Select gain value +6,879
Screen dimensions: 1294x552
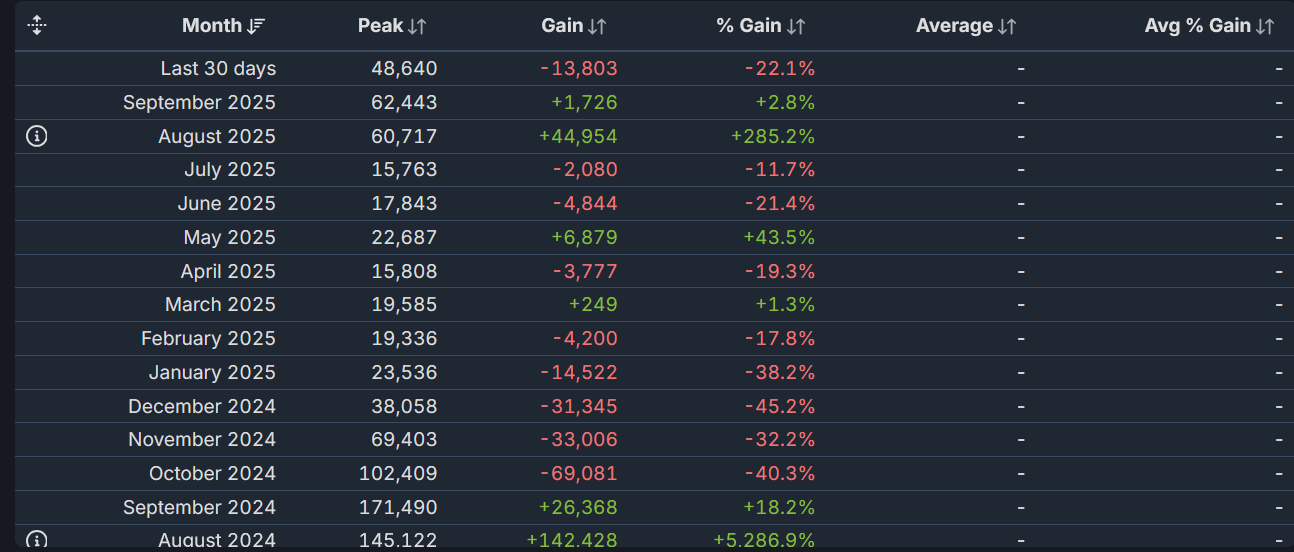[x=584, y=238]
